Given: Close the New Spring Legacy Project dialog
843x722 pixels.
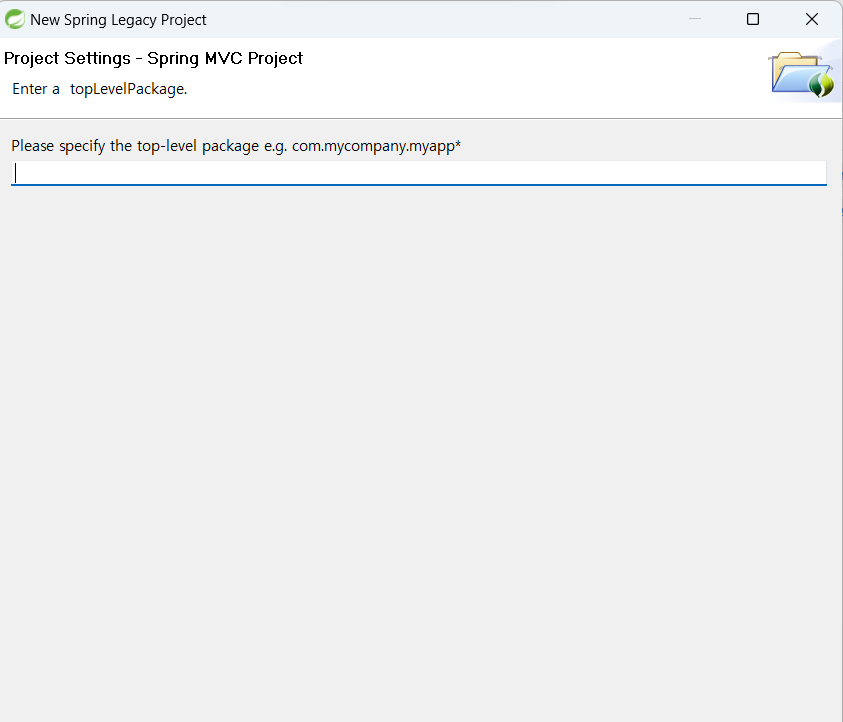Looking at the screenshot, I should pyautogui.click(x=812, y=19).
